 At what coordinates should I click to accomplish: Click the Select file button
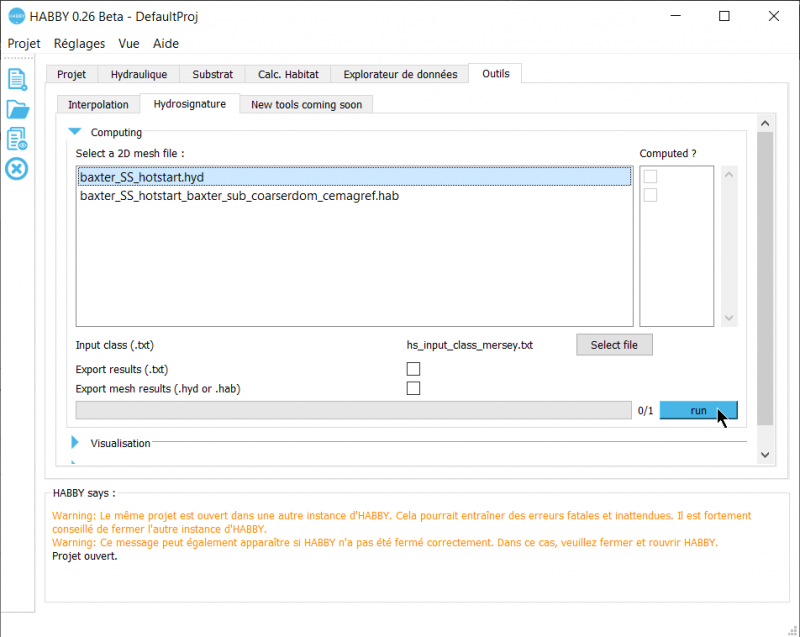pos(614,344)
